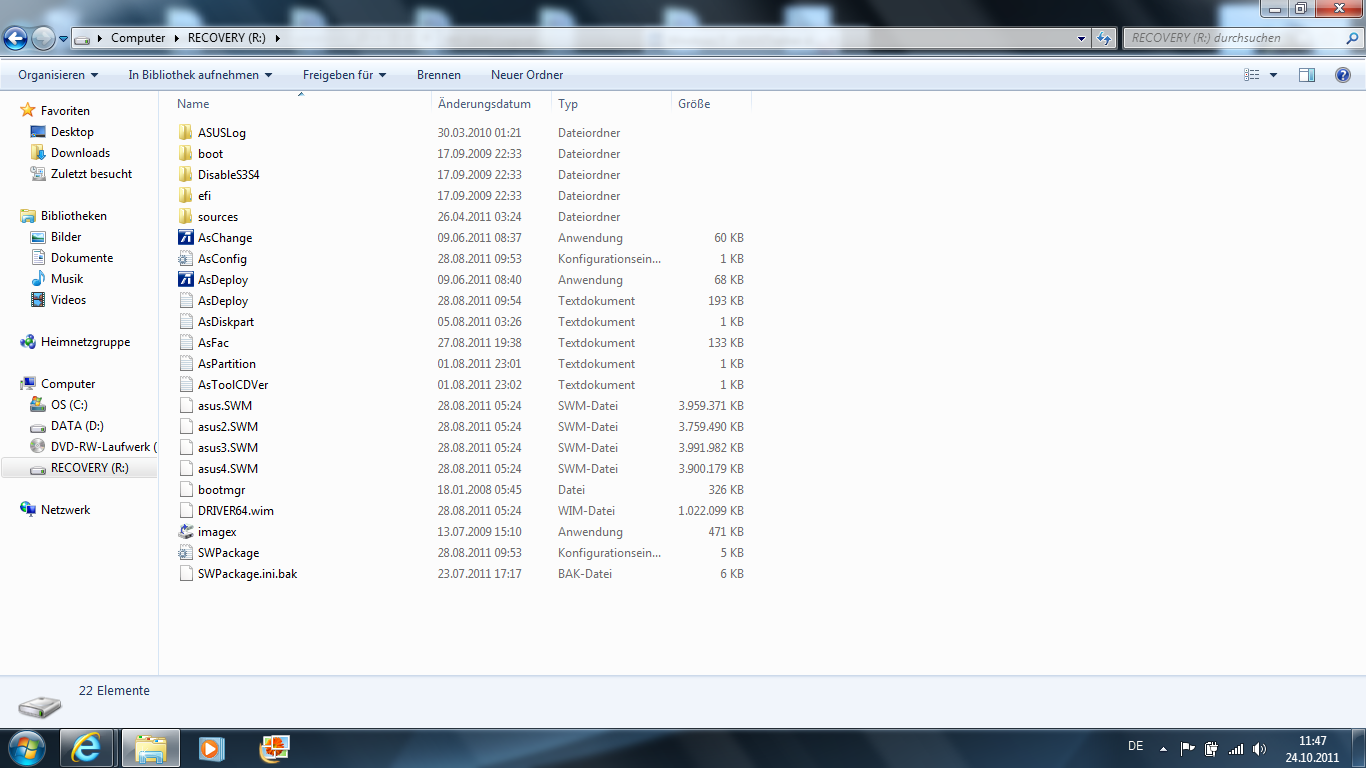Select the imagex application icon

click(x=185, y=532)
